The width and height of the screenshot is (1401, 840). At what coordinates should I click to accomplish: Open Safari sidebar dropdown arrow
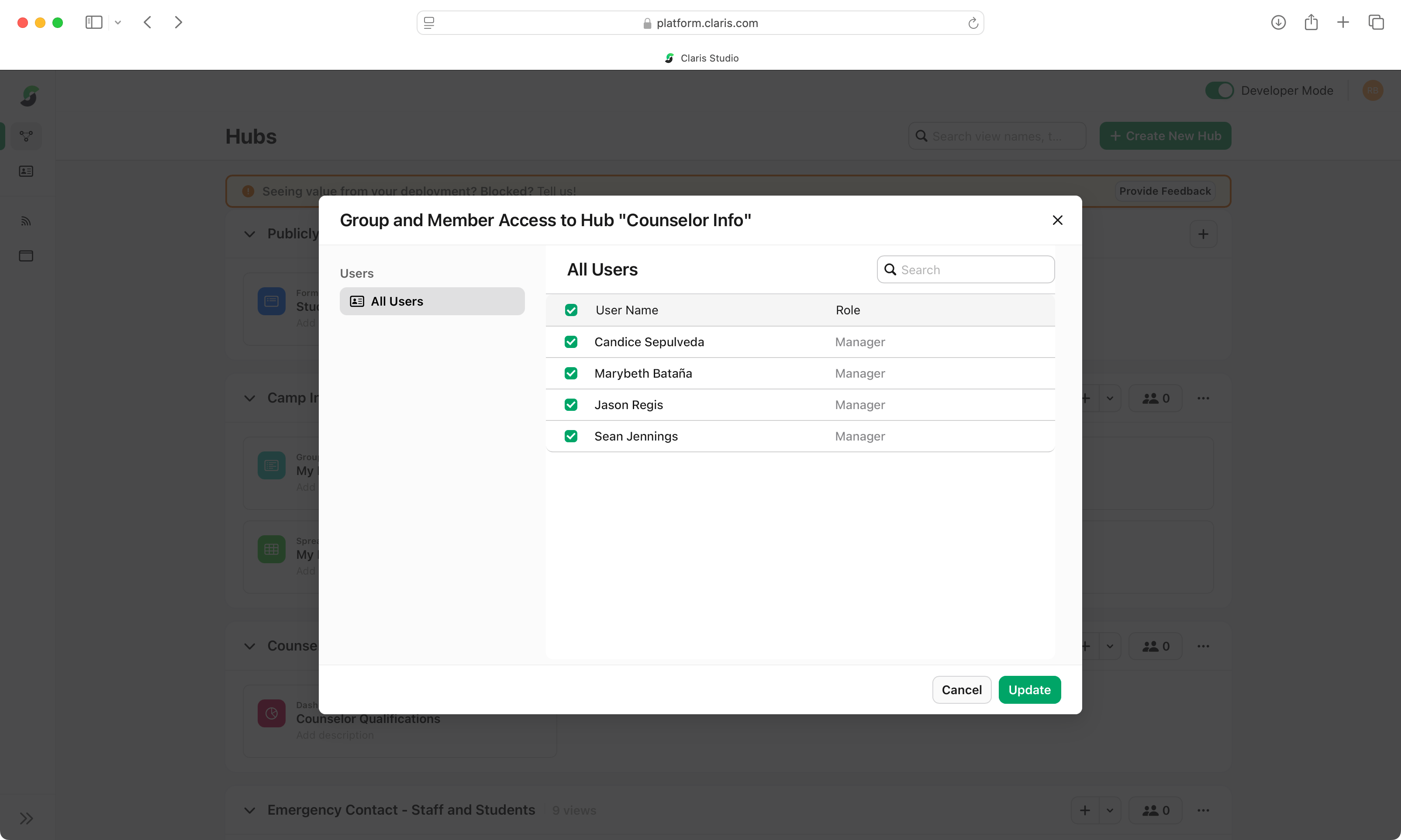(118, 23)
